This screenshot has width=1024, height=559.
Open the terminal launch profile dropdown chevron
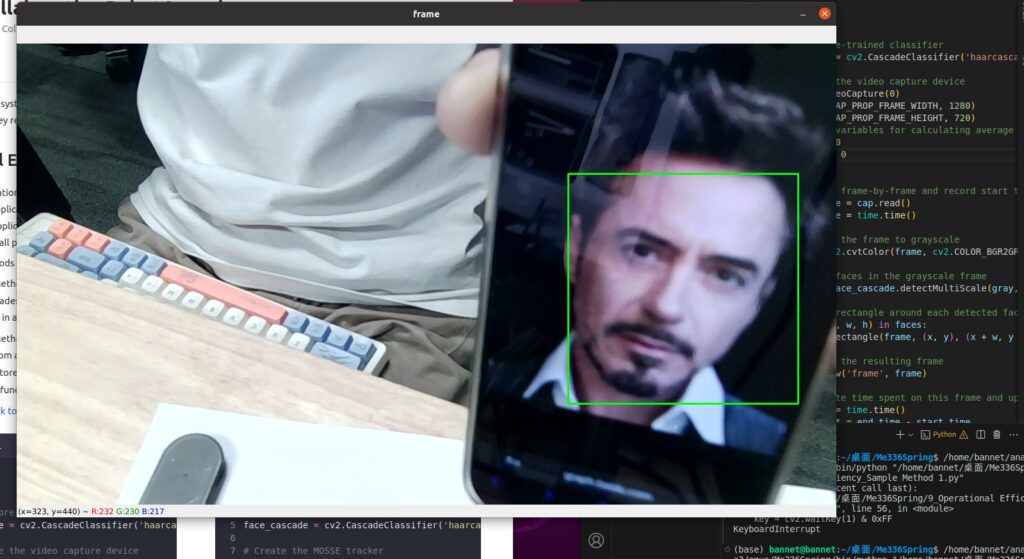(910, 435)
